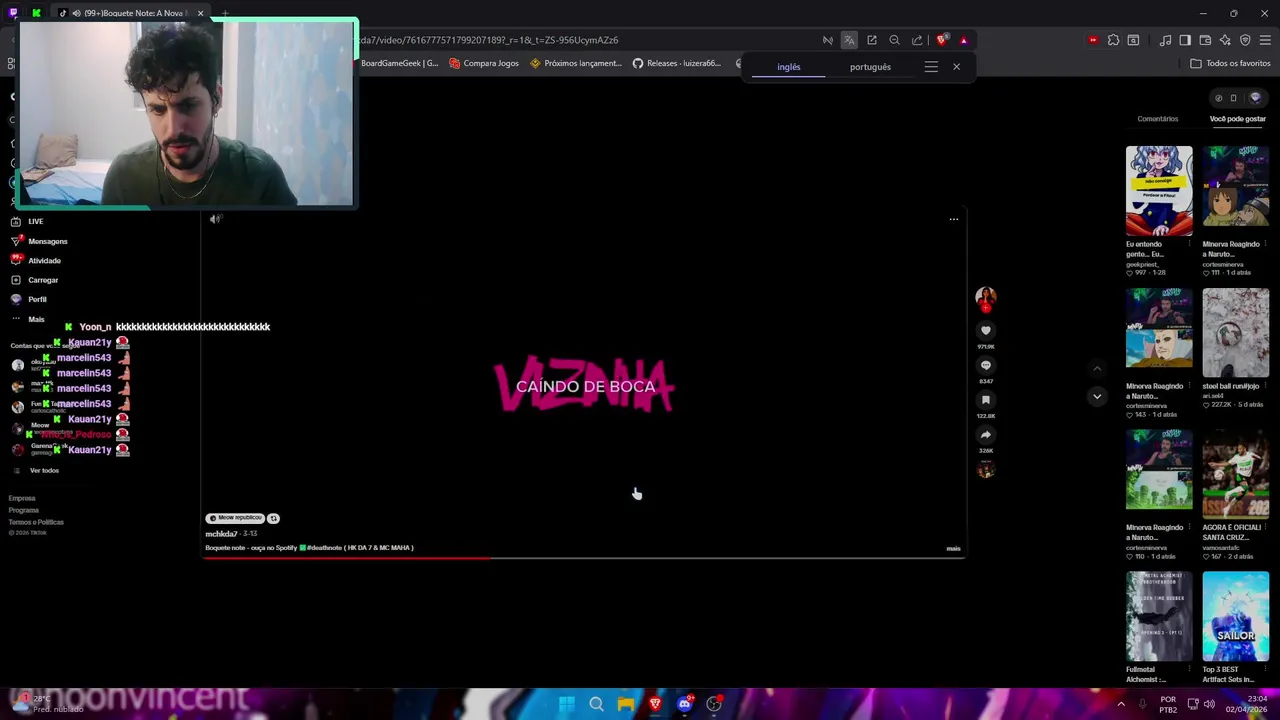Switch to the Você pode gostar tab
The width and height of the screenshot is (1280, 720).
[1237, 119]
